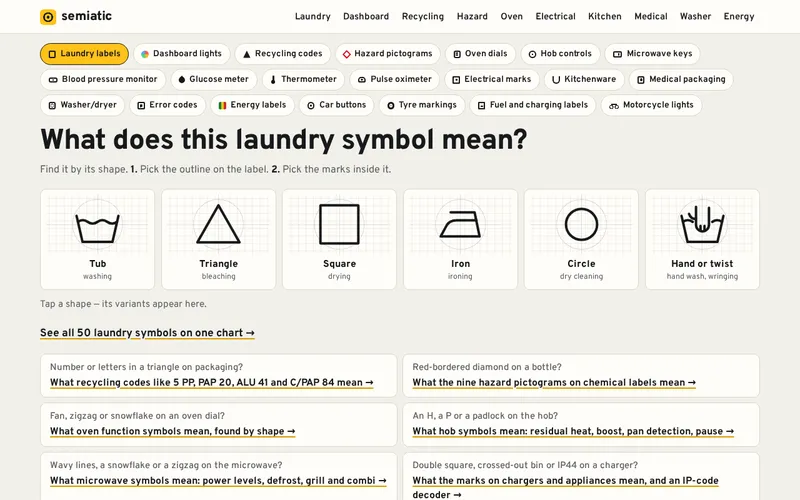Image resolution: width=800 pixels, height=500 pixels.
Task: Open the Car buttons chip
Action: [337, 105]
